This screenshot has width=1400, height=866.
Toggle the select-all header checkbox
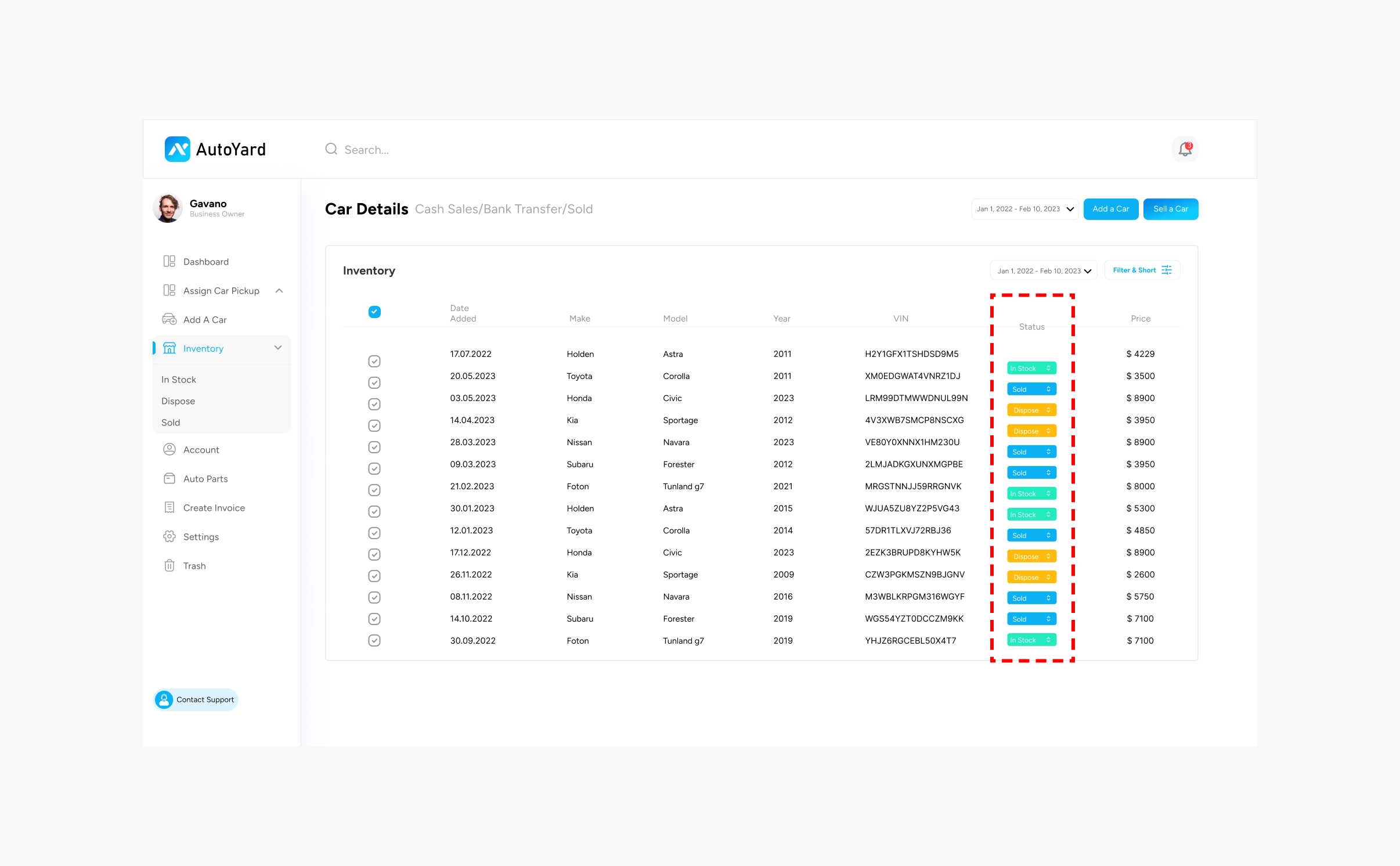(374, 312)
